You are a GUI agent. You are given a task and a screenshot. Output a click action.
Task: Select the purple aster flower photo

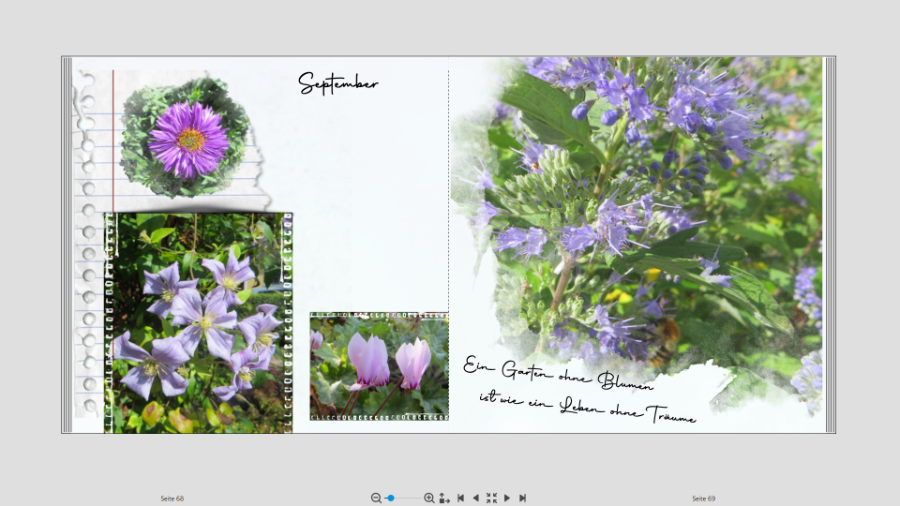[x=187, y=138]
